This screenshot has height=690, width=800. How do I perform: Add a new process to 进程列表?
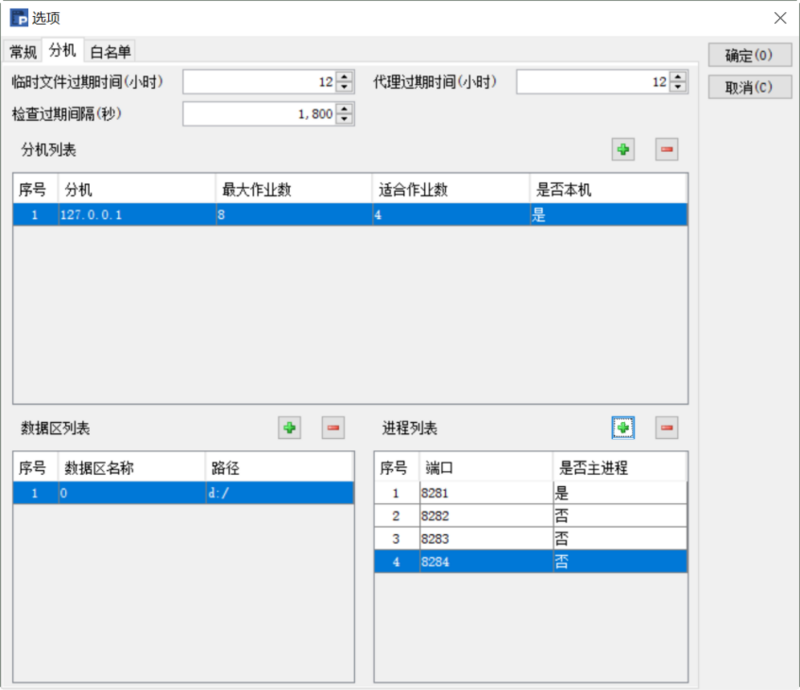tap(623, 428)
